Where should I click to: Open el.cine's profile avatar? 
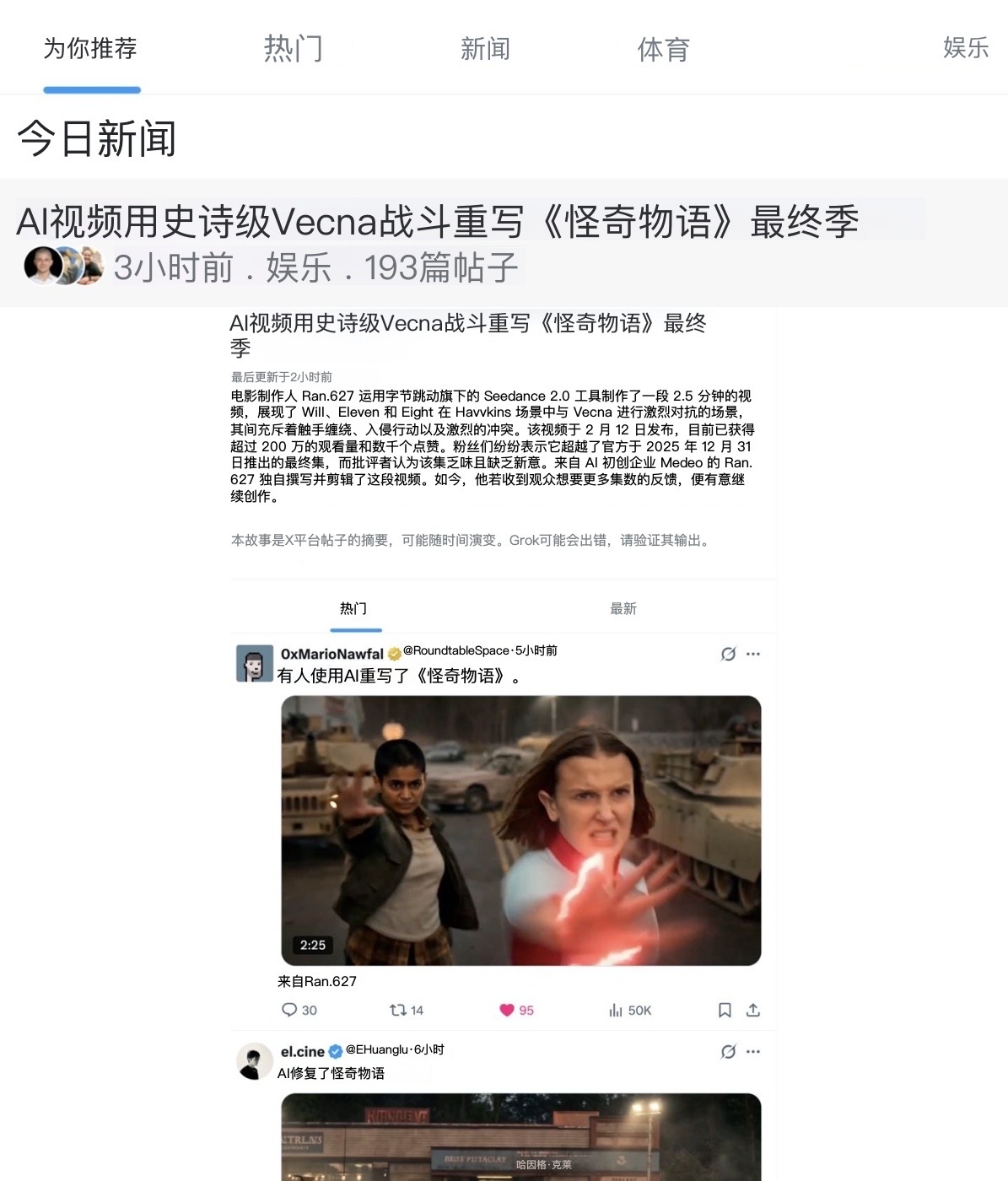[254, 1061]
